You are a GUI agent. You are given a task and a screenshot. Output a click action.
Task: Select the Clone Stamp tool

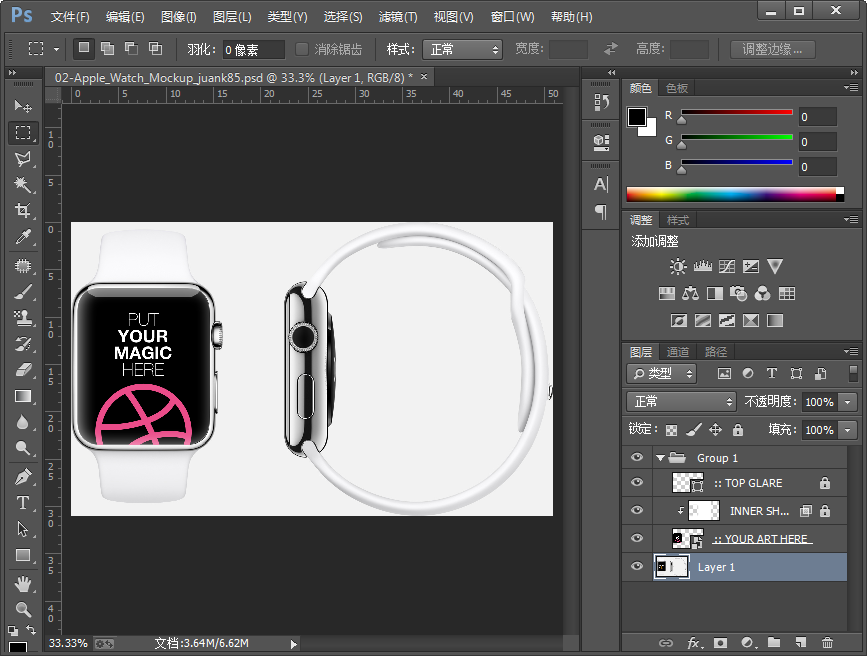point(23,317)
